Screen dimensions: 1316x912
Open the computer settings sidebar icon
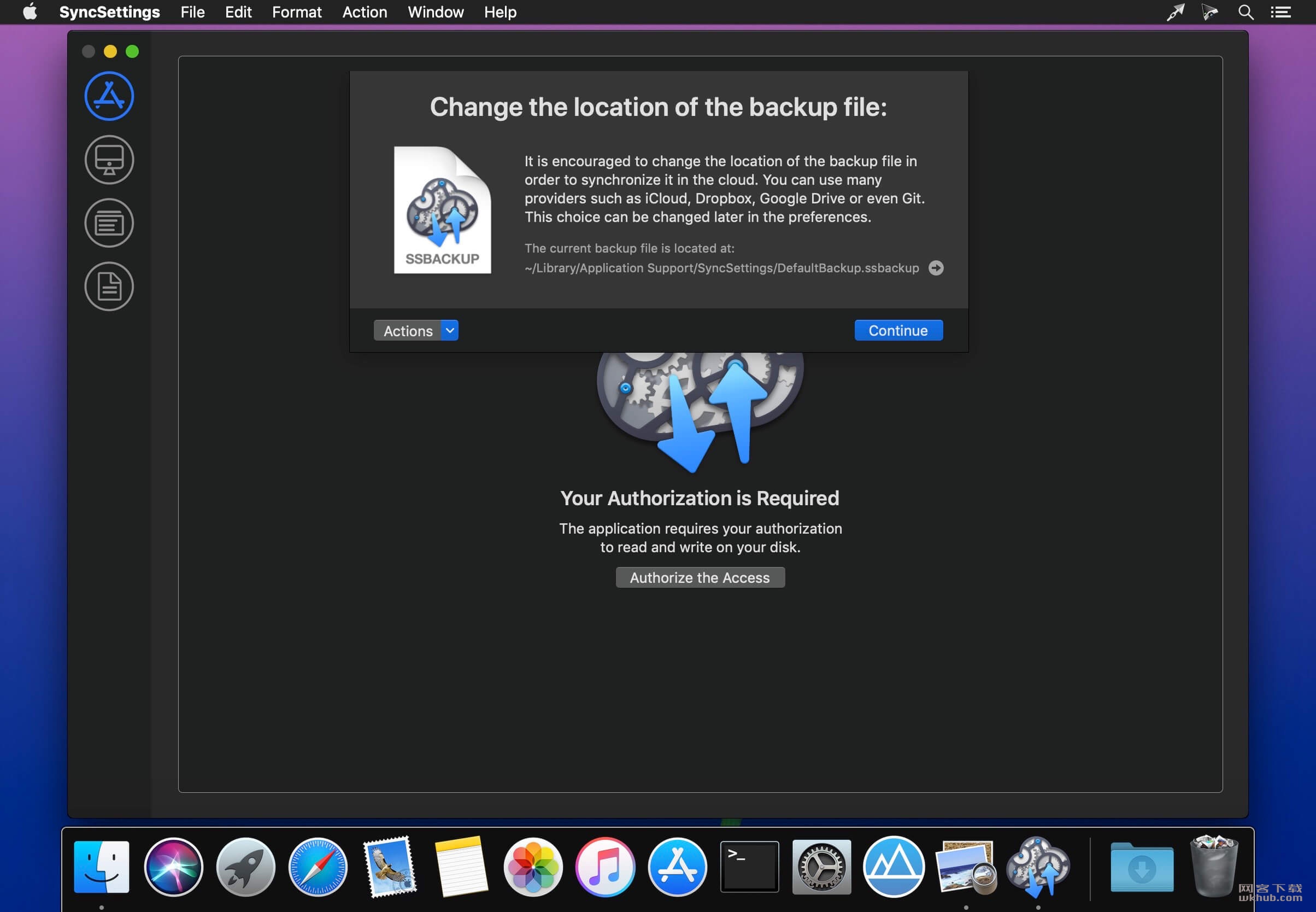point(109,160)
